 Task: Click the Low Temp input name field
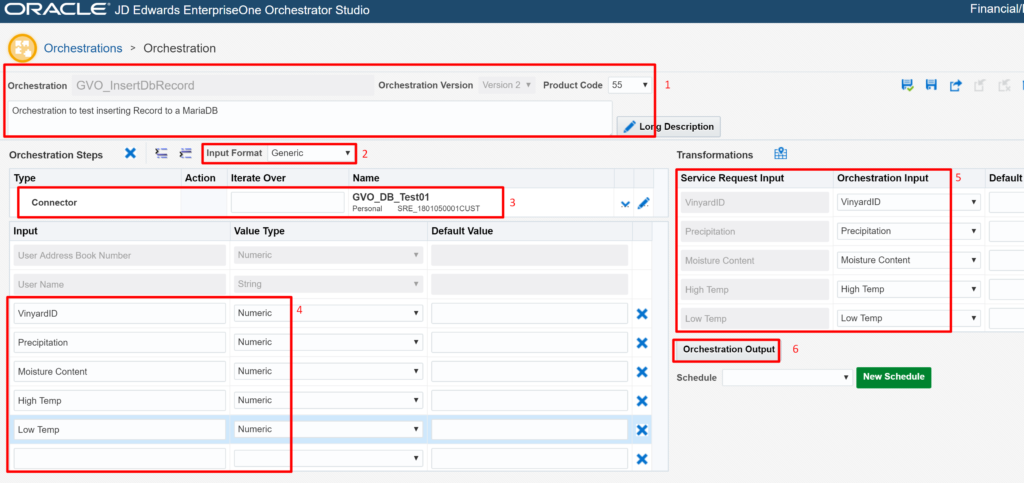(120, 429)
